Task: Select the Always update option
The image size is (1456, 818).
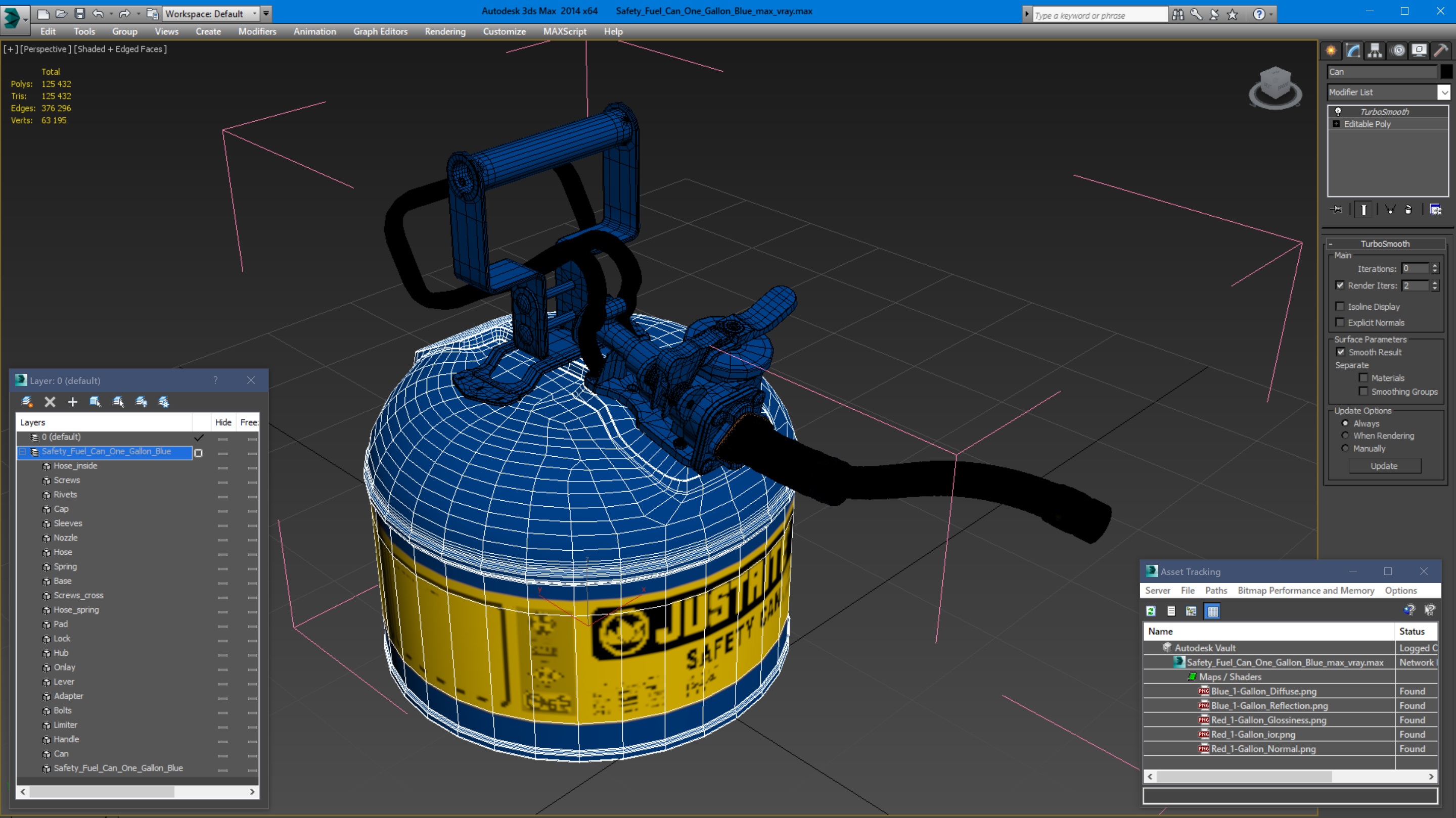Action: [1345, 423]
